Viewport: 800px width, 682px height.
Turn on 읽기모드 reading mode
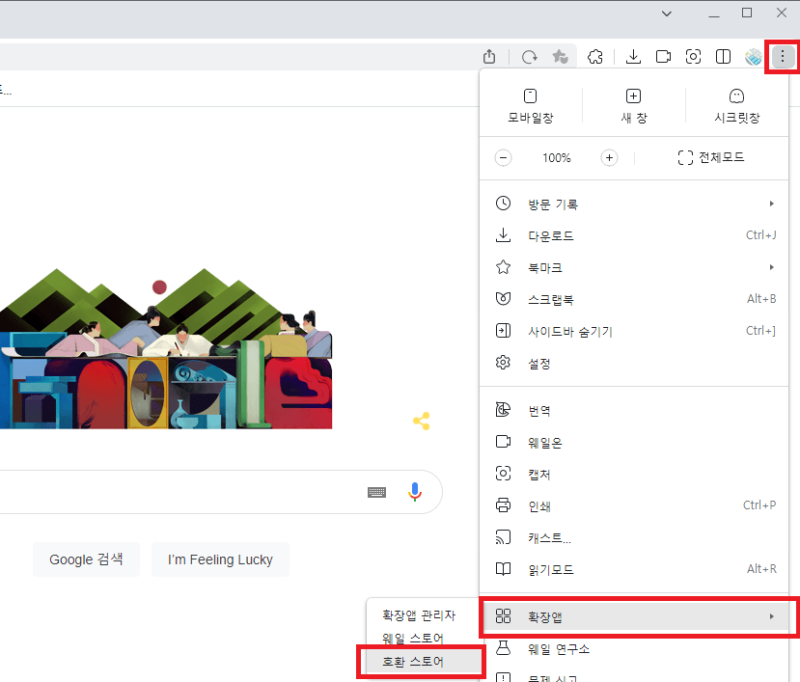tap(634, 569)
